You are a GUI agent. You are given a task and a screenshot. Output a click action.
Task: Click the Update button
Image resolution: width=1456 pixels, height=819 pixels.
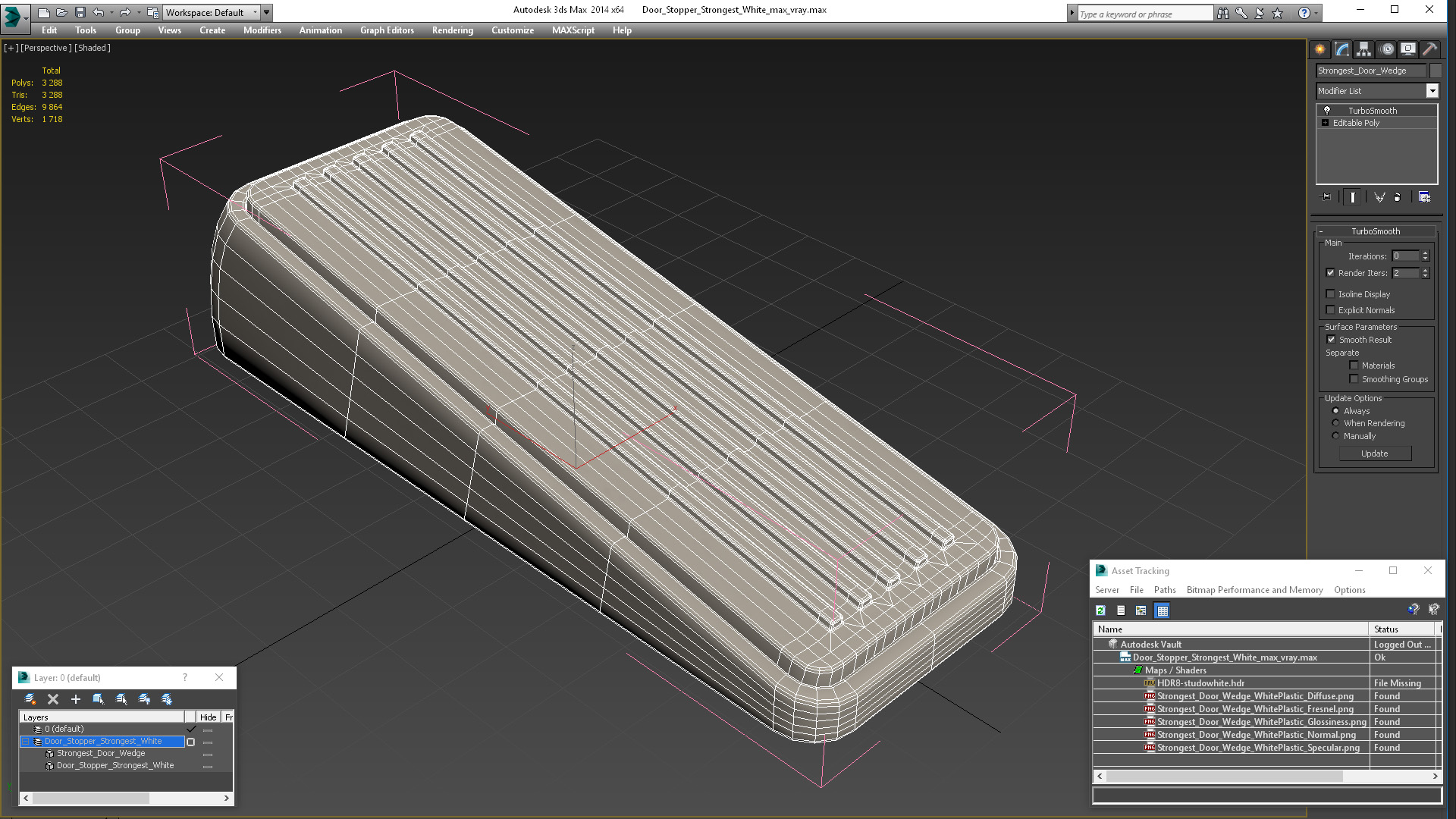coord(1375,453)
